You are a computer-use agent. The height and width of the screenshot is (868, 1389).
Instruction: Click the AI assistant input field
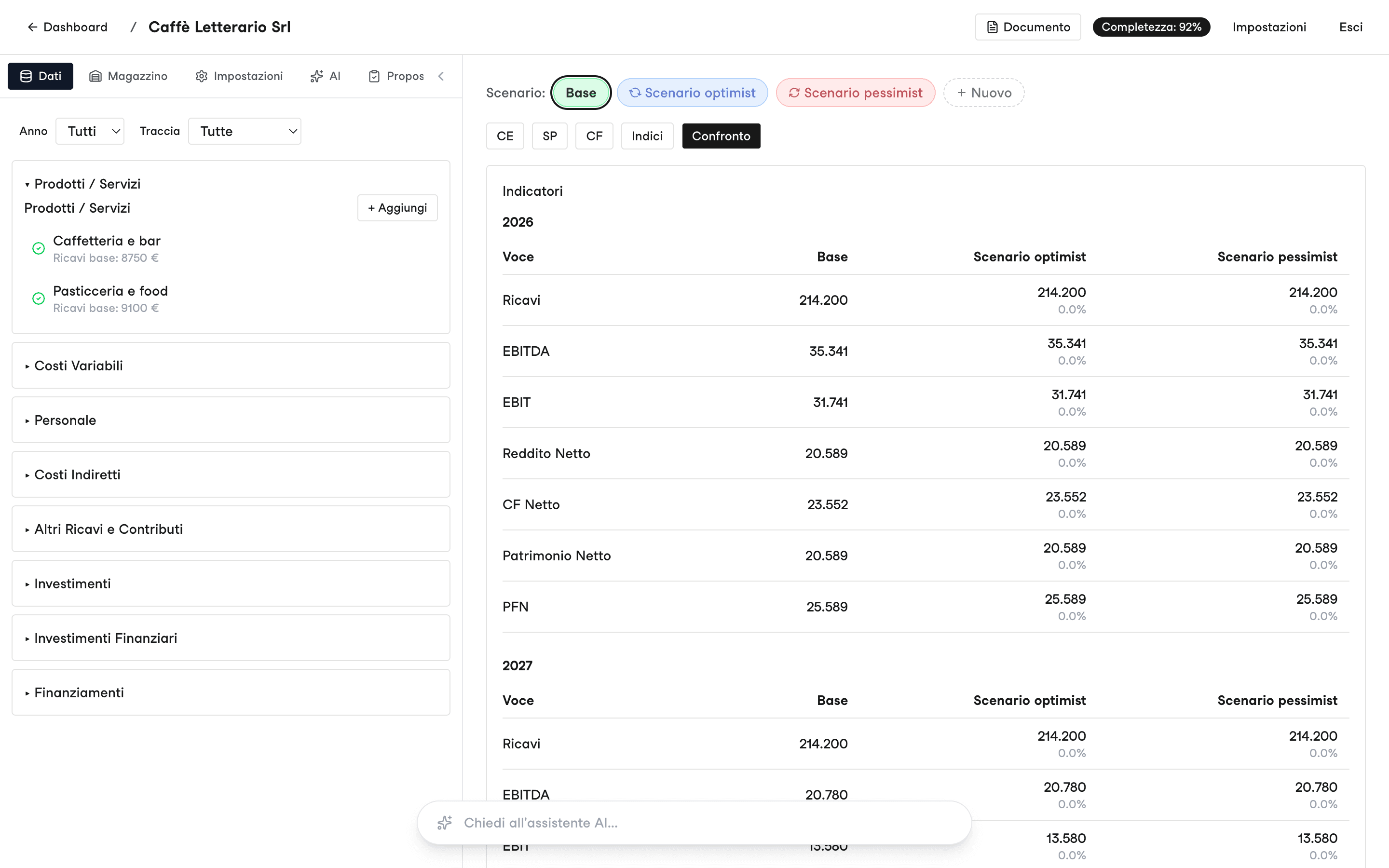(x=694, y=823)
